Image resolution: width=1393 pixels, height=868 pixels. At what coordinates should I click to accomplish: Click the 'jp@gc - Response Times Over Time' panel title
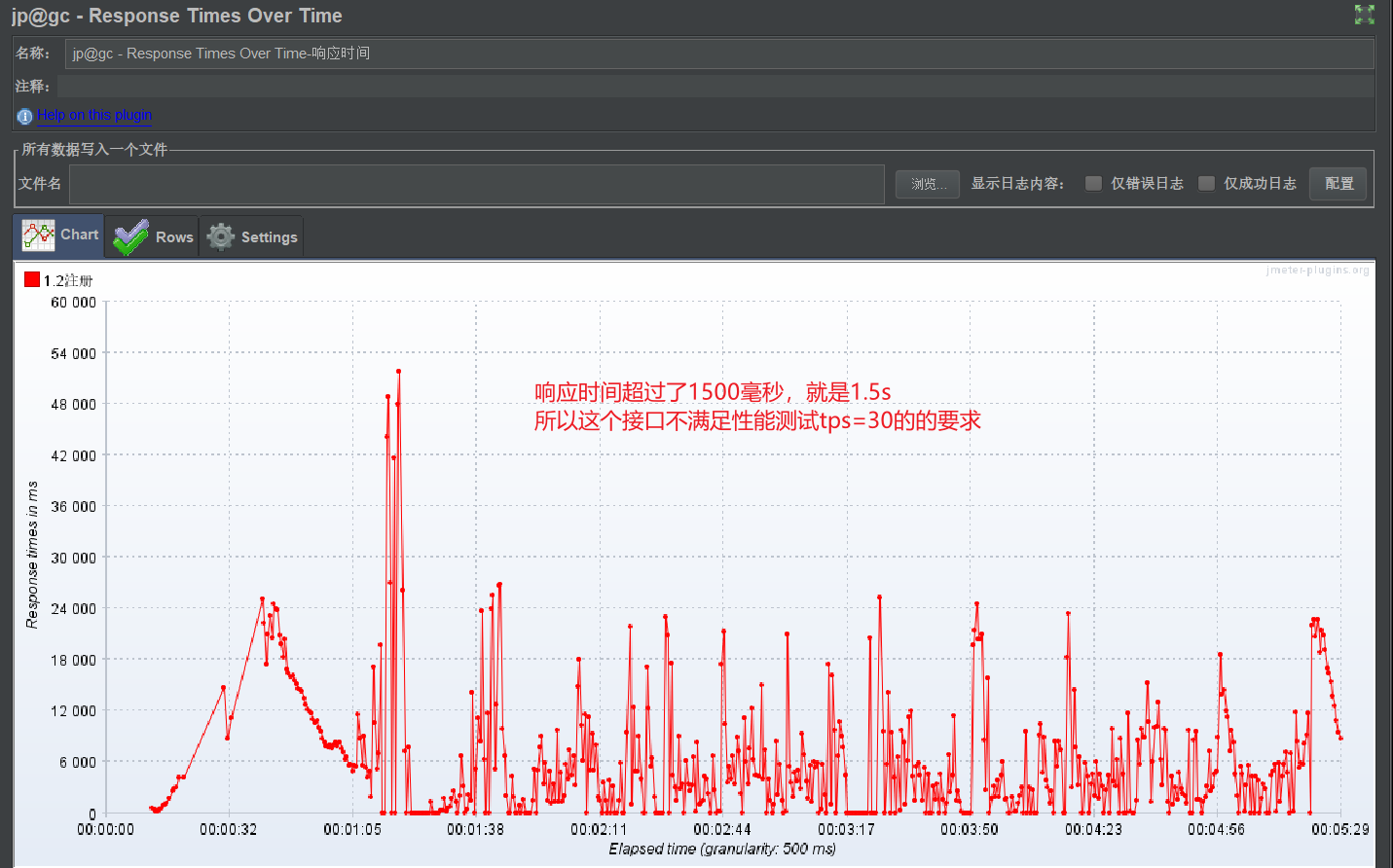pos(177,16)
